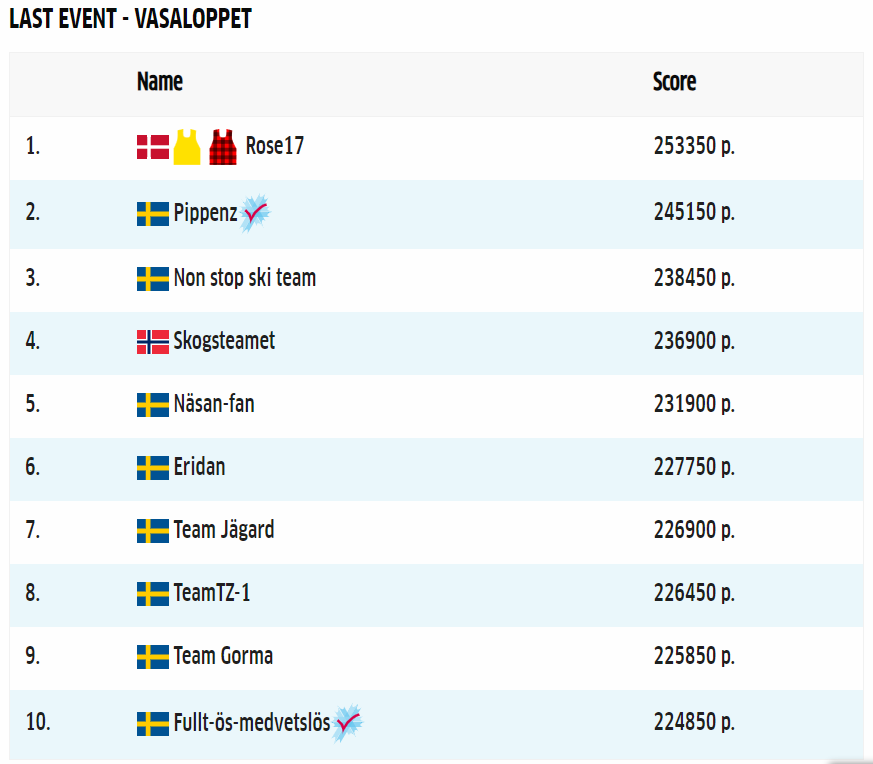Click the verified badge beside Fullt-ös-medvetslös
Screen dimensions: 873x764
[x=347, y=722]
